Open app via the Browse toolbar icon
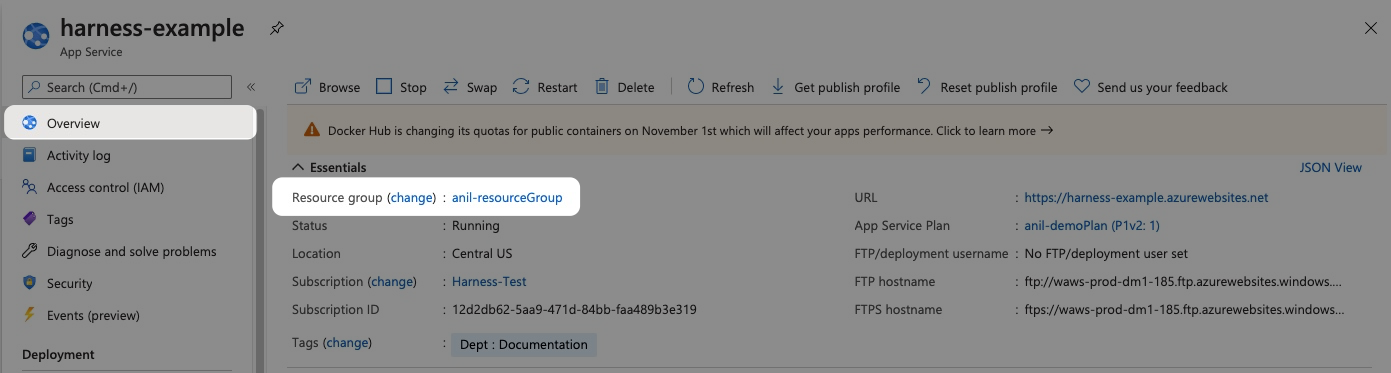This screenshot has height=373, width=1391. pyautogui.click(x=302, y=87)
